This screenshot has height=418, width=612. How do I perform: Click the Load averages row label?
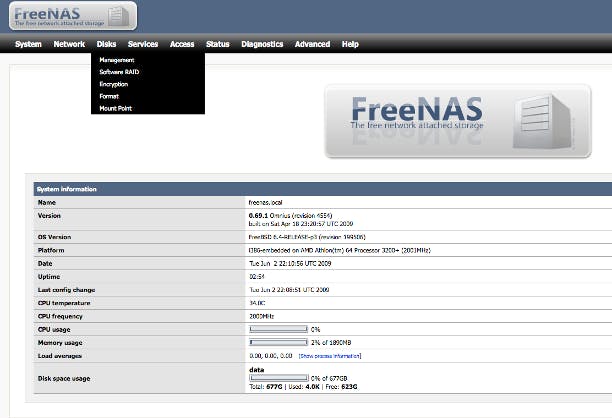coord(60,356)
